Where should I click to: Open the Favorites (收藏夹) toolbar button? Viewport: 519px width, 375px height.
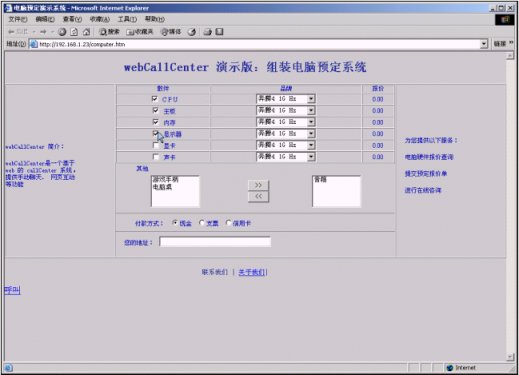(139, 32)
